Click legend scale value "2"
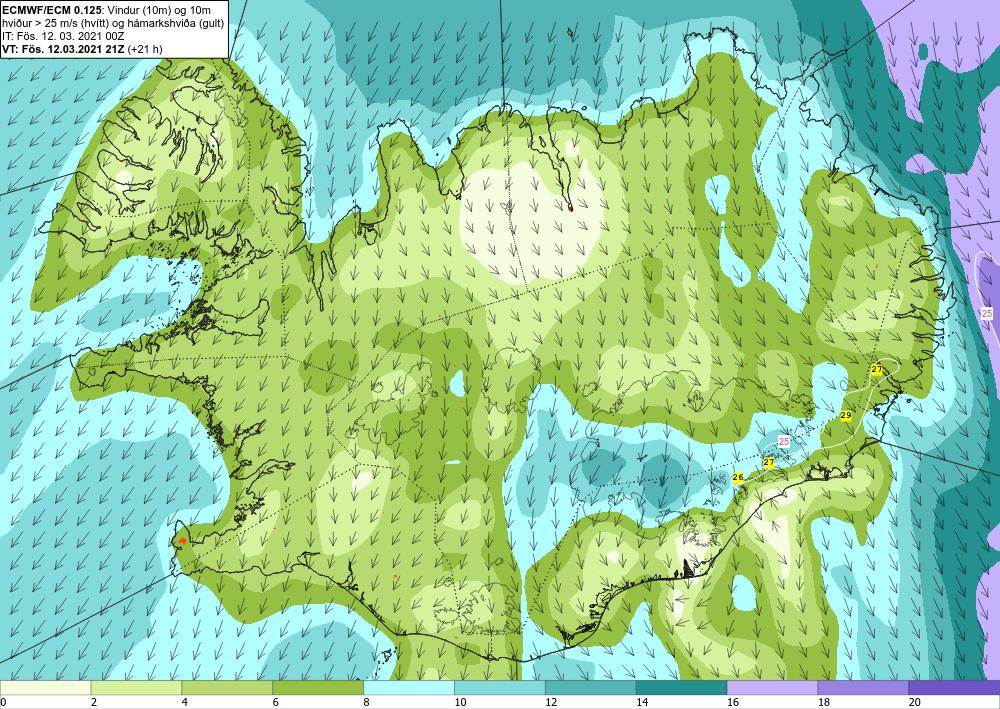The image size is (1000, 709). (x=94, y=702)
